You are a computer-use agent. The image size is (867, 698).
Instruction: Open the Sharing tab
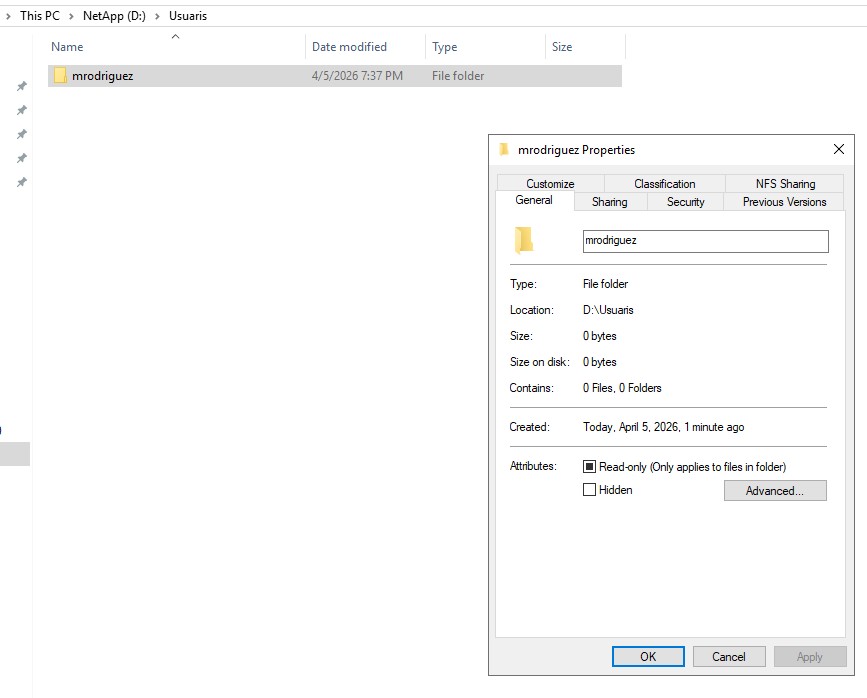[x=609, y=202]
